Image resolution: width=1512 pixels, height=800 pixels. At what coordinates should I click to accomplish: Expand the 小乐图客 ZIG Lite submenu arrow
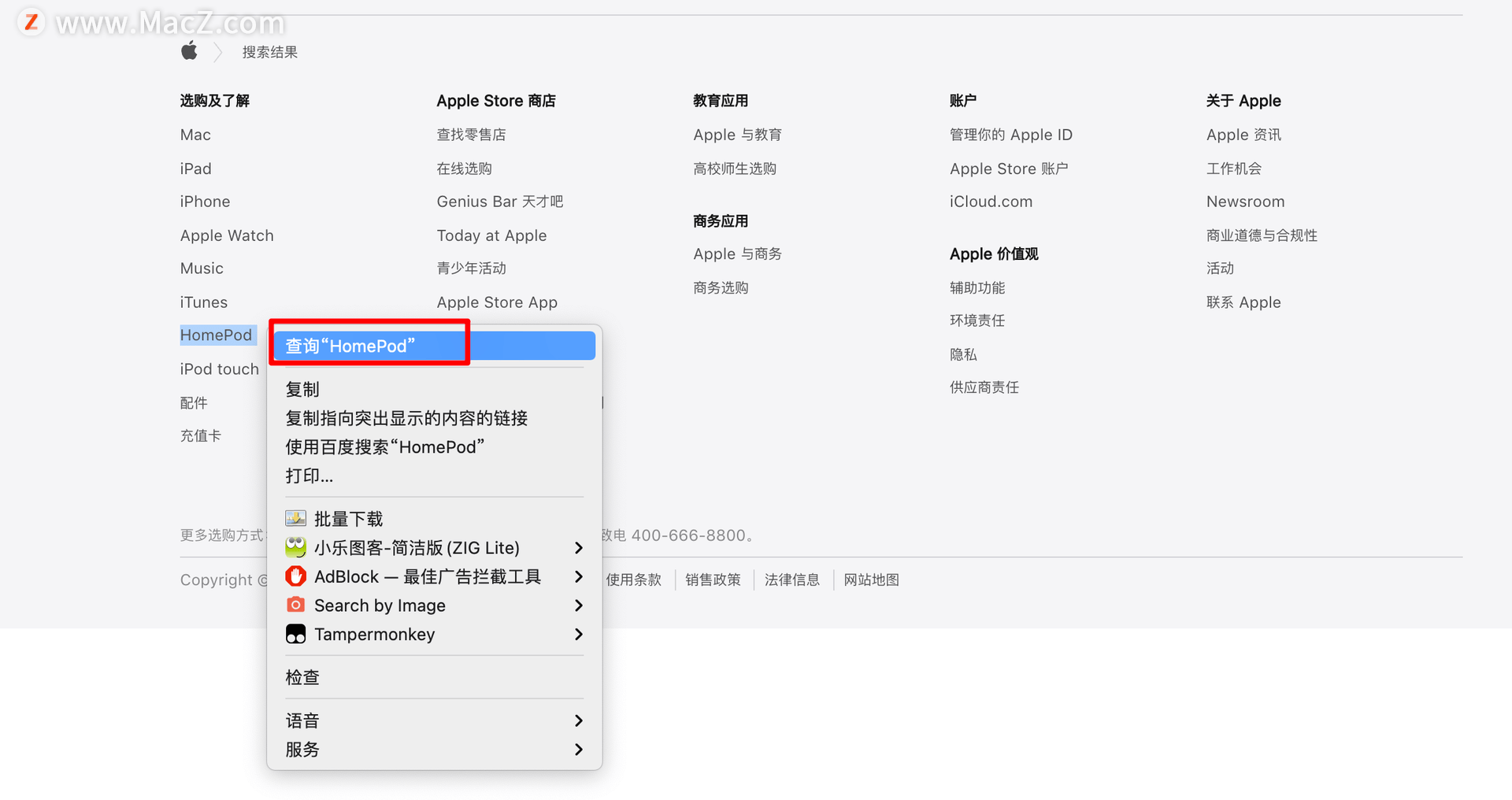click(x=579, y=547)
